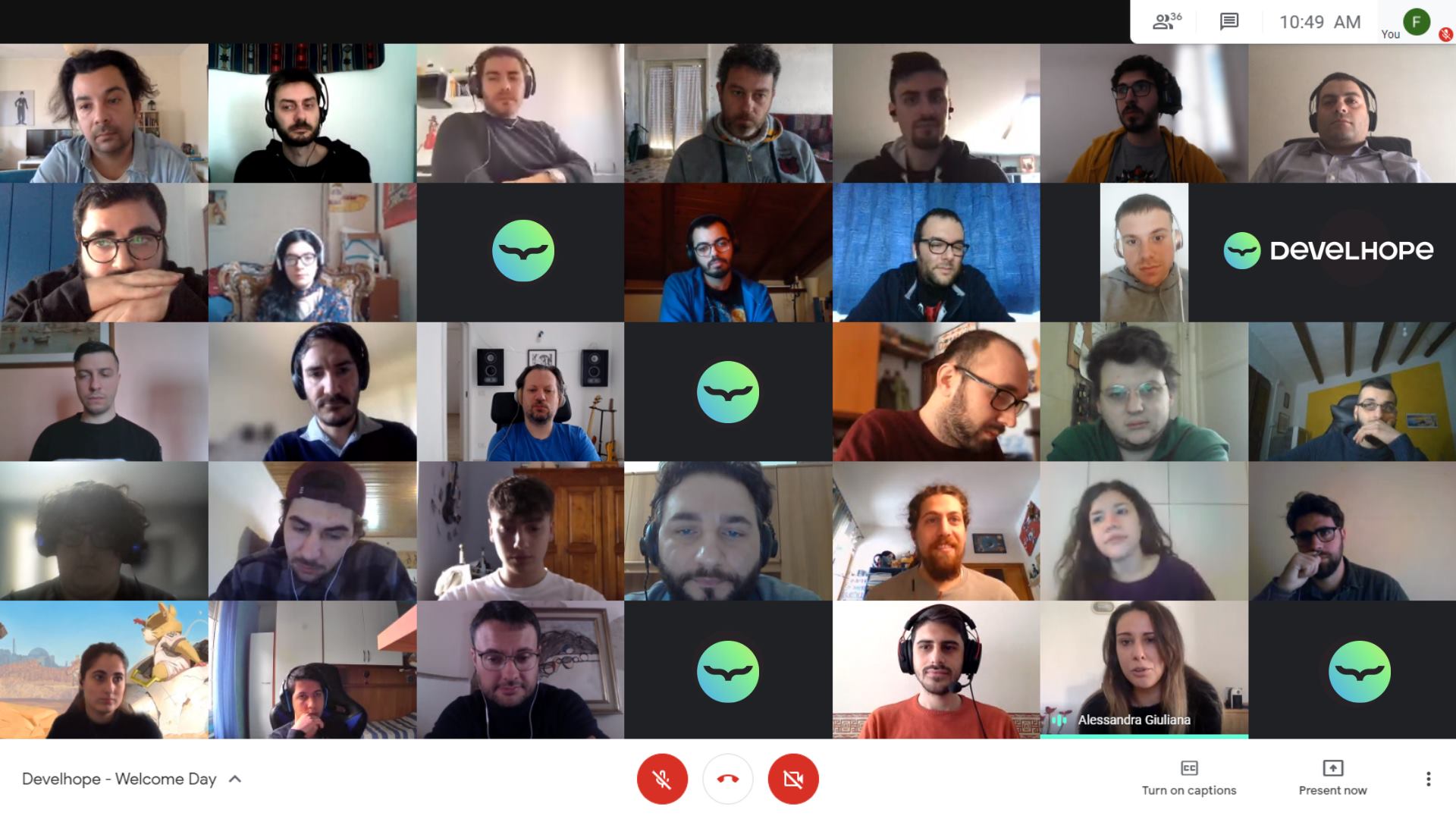Click the 'Turn on captions' icon
The width and height of the screenshot is (1456, 819).
click(1188, 768)
